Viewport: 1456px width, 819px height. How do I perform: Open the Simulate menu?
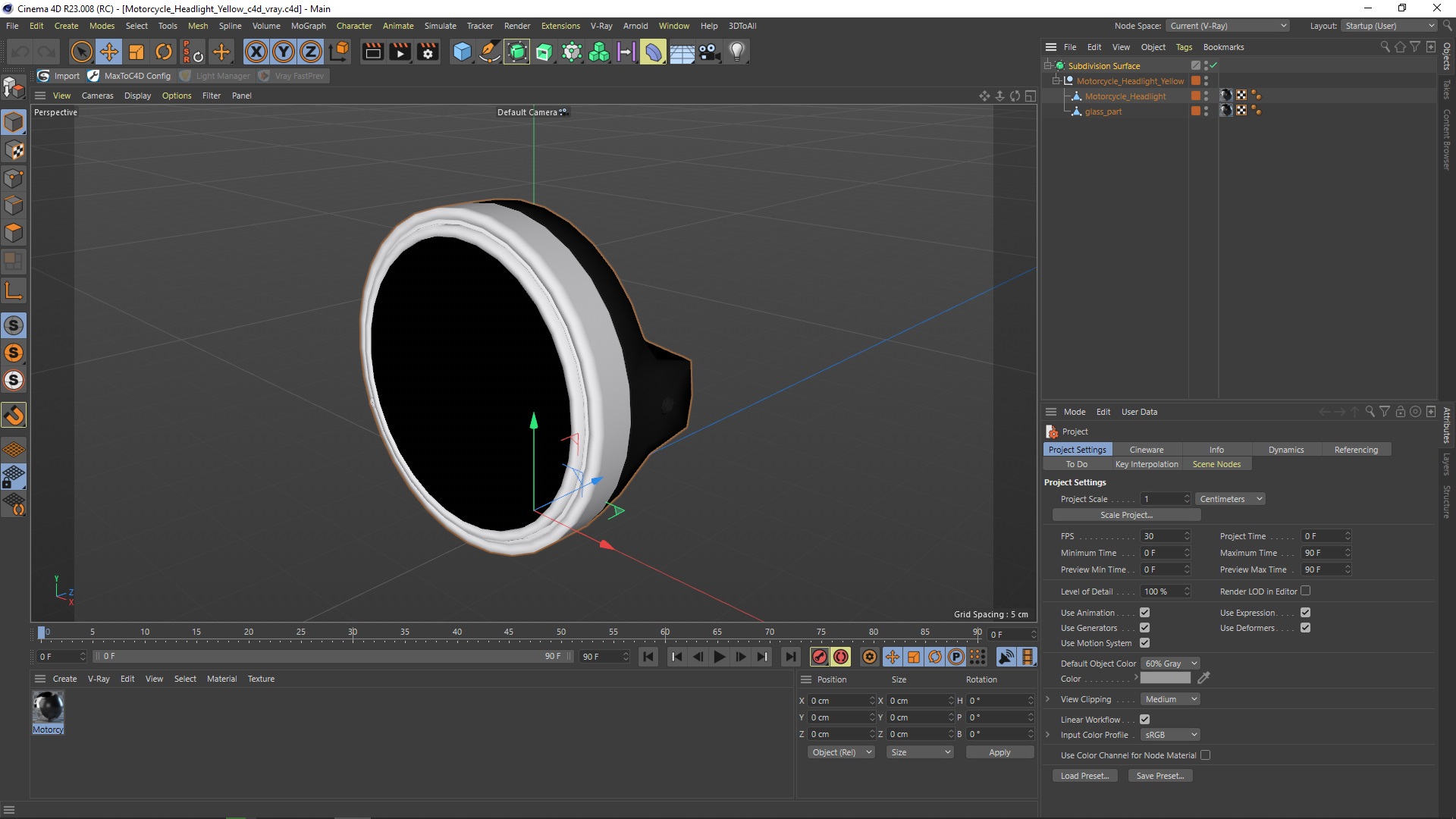pyautogui.click(x=440, y=26)
